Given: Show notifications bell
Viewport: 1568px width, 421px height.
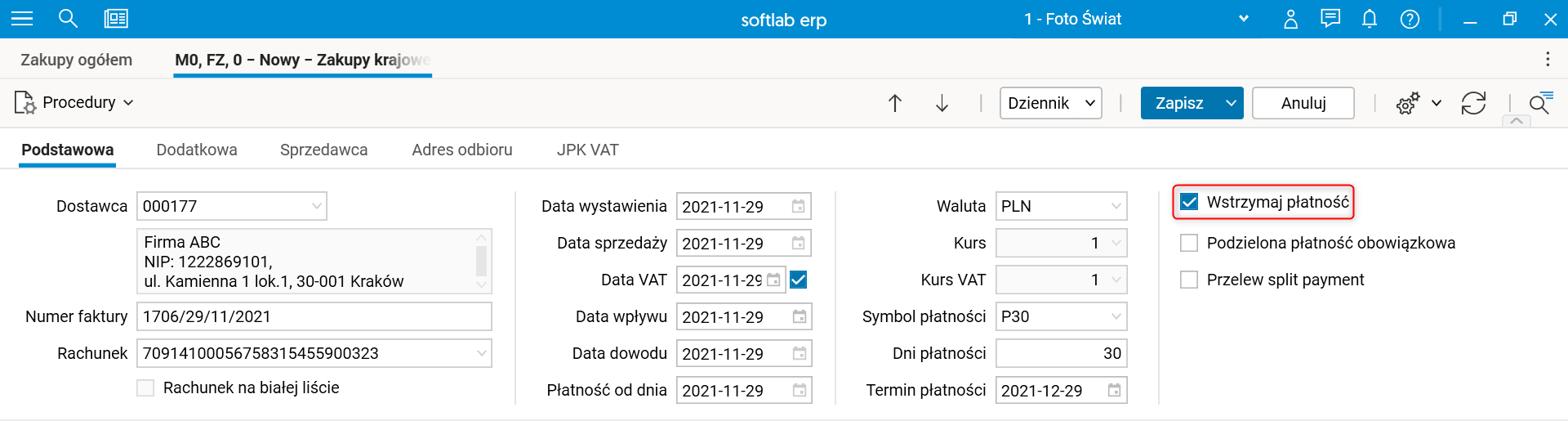Looking at the screenshot, I should pos(1370,19).
